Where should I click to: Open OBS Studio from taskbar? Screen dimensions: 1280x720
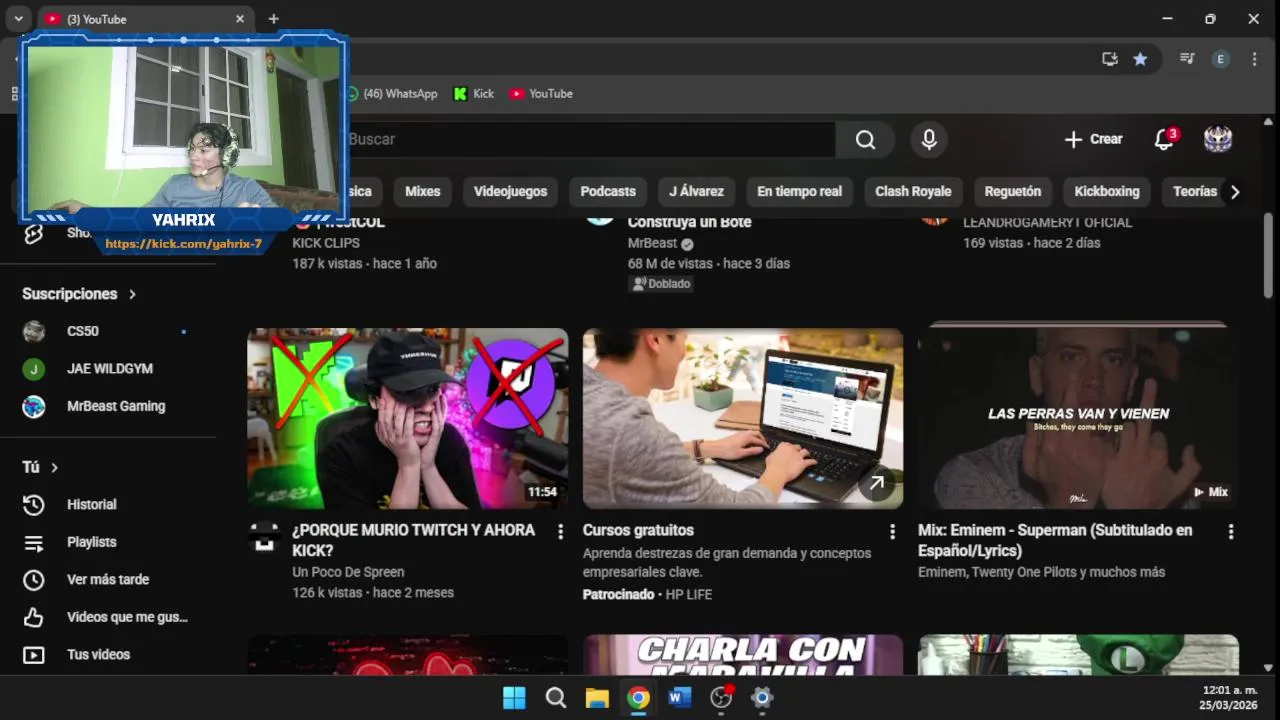[x=721, y=698]
